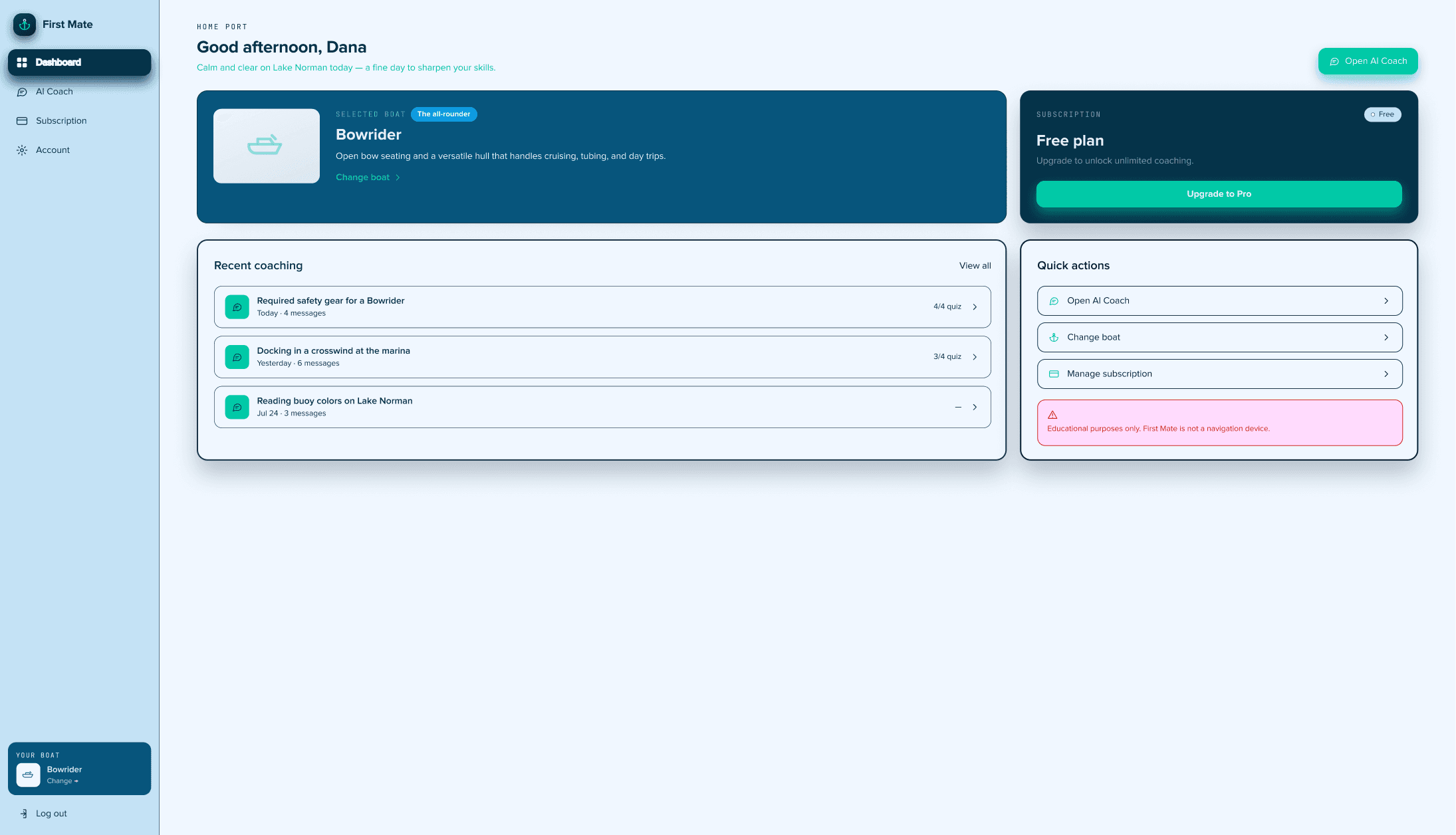This screenshot has height=835, width=1456.
Task: Open the Account sidebar item
Action: click(80, 150)
